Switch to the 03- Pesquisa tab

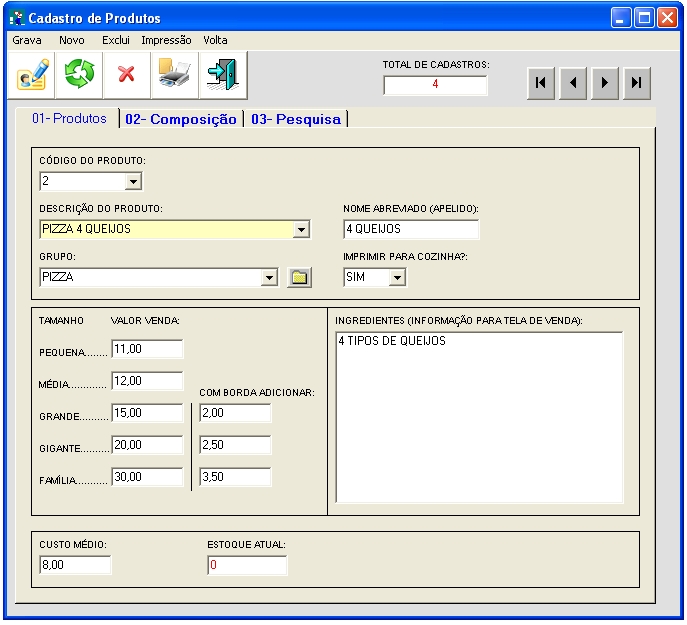click(296, 119)
